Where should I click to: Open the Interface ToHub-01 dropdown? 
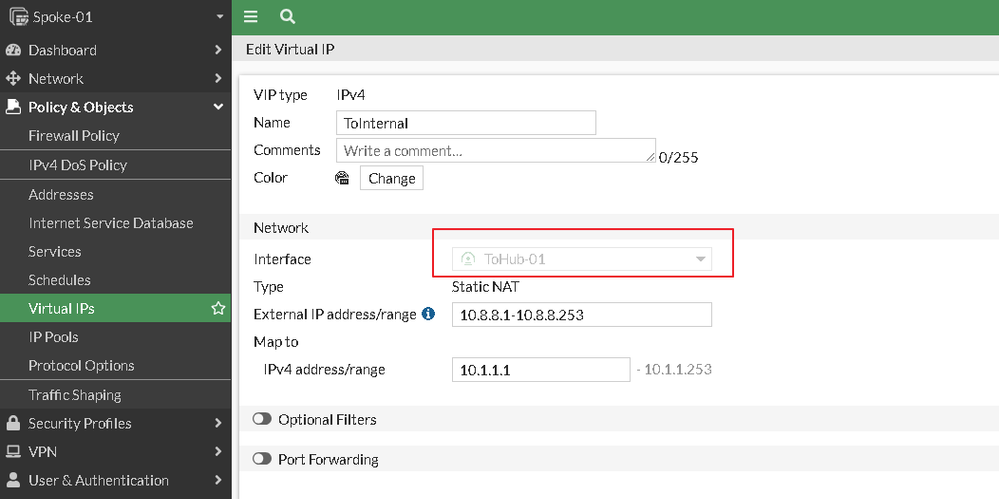click(x=582, y=260)
